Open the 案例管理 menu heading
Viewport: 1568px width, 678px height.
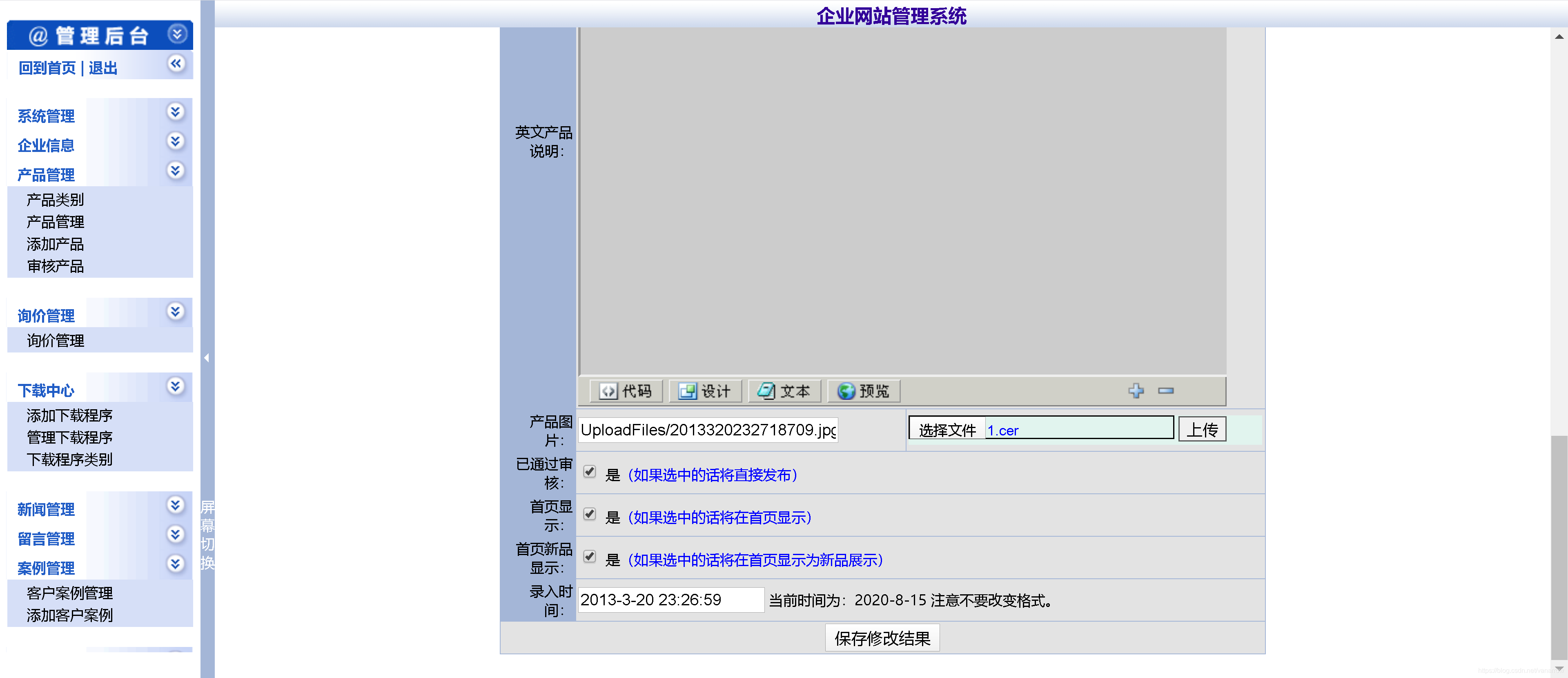tap(46, 569)
